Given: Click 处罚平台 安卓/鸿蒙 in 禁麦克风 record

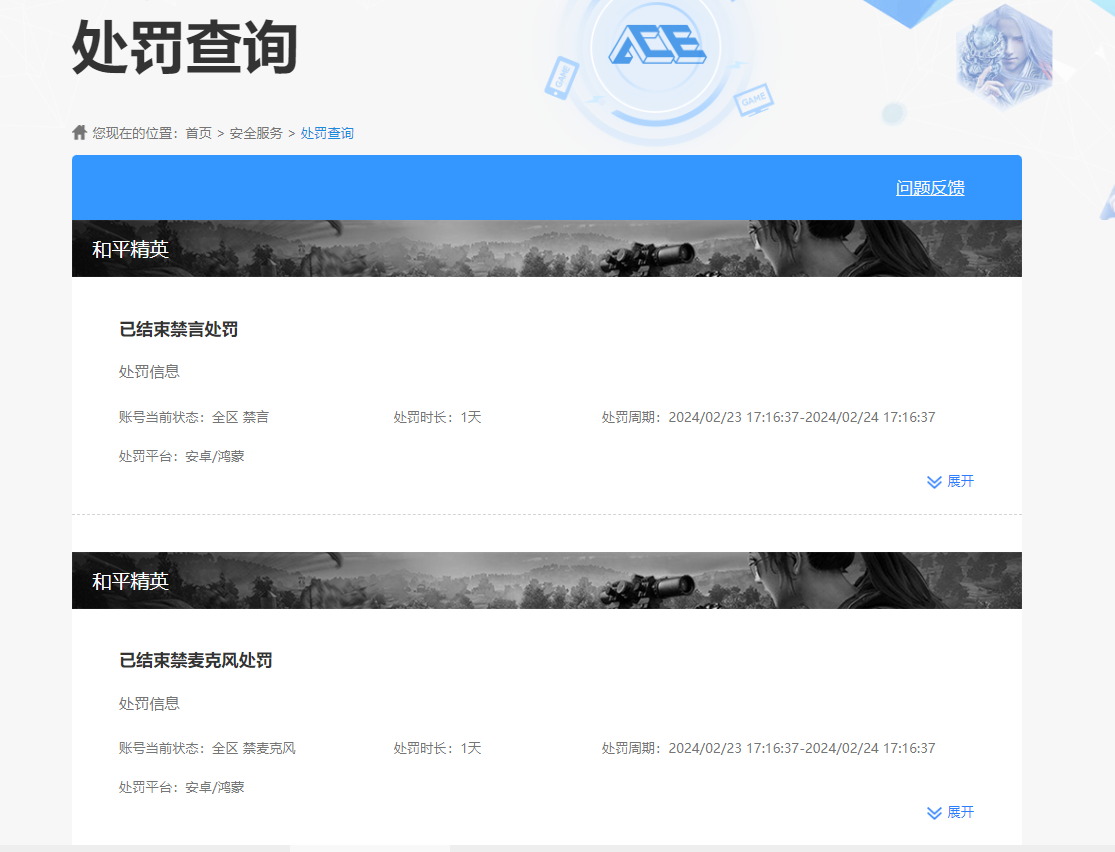Looking at the screenshot, I should (181, 787).
